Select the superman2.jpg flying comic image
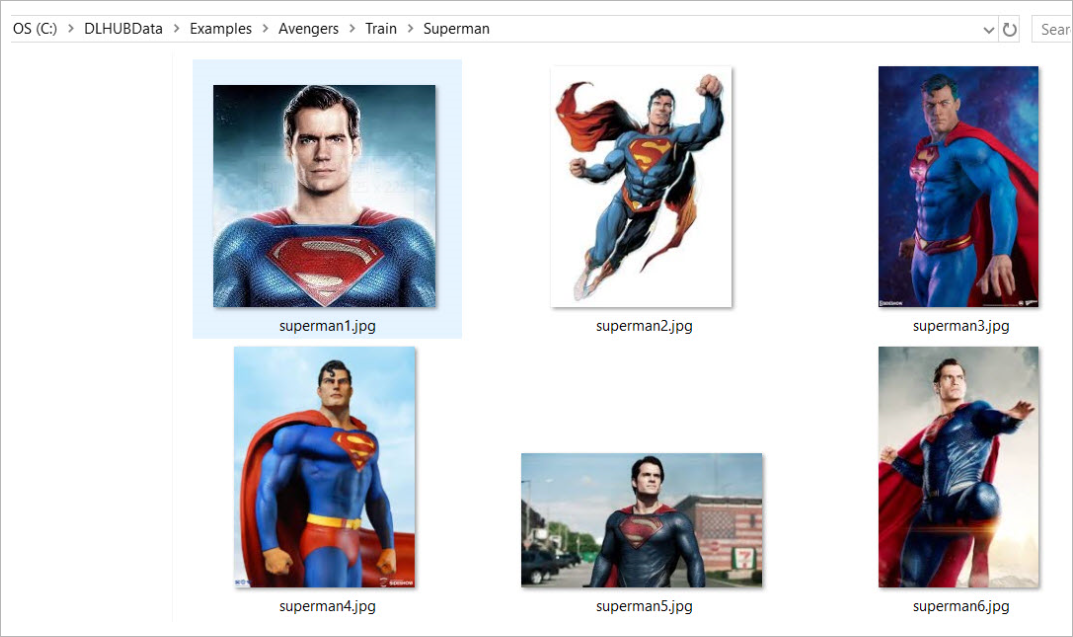Screen dimensions: 1073x637 (x=643, y=187)
